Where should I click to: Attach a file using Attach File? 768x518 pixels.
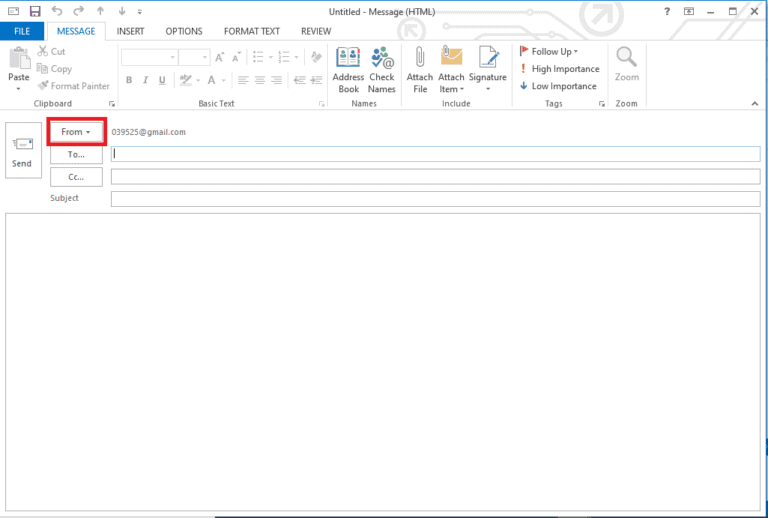point(420,70)
